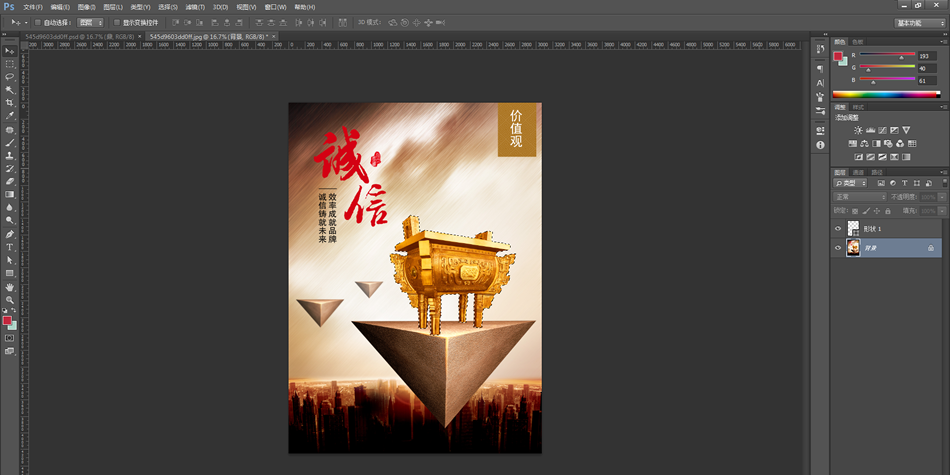Select the Crop tool
The height and width of the screenshot is (475, 950).
click(10, 102)
